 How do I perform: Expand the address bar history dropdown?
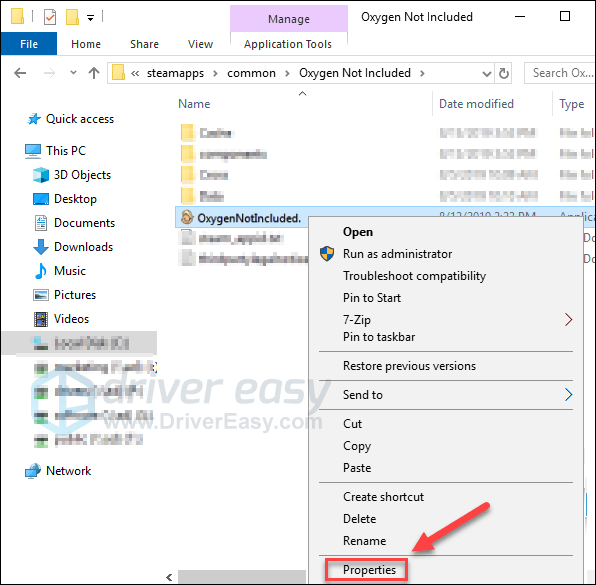pyautogui.click(x=487, y=73)
